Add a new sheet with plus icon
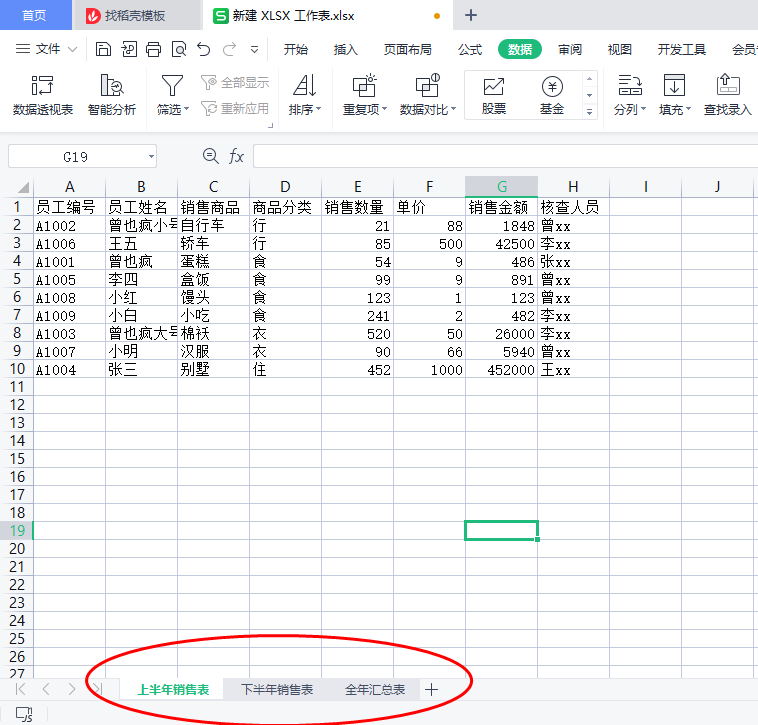The image size is (758, 725). [x=431, y=690]
